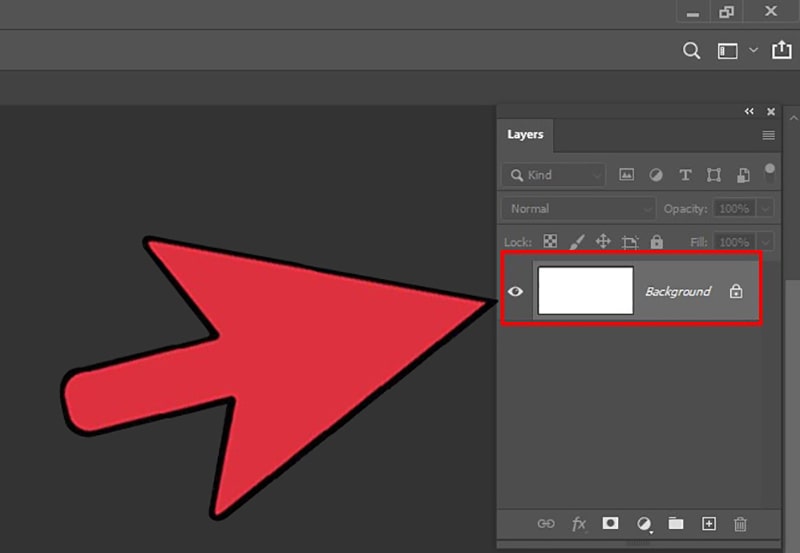
Task: Create new fill or adjustment layer
Action: (x=644, y=524)
